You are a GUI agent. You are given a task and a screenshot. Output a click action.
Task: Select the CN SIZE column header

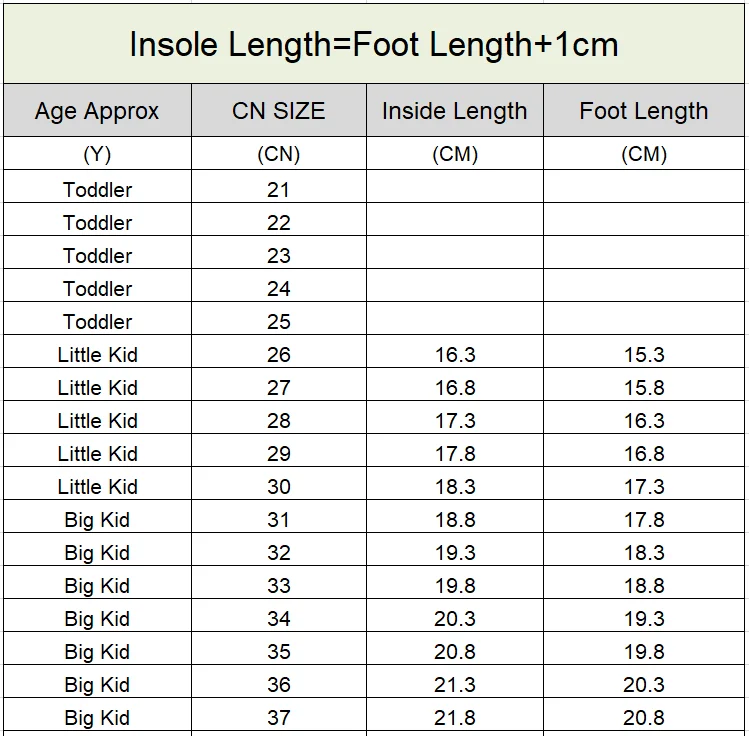[279, 111]
